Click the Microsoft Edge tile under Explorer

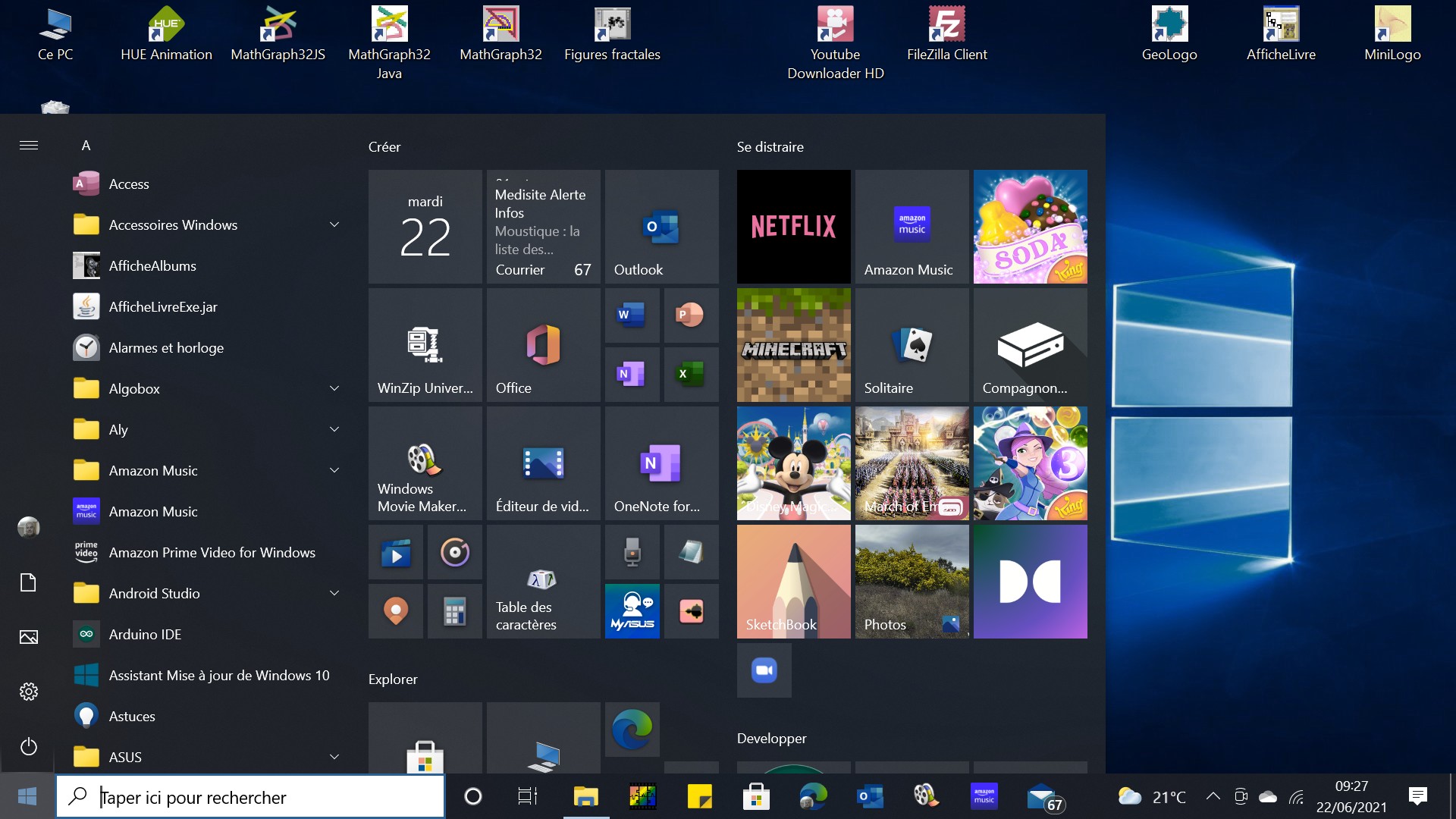click(632, 729)
